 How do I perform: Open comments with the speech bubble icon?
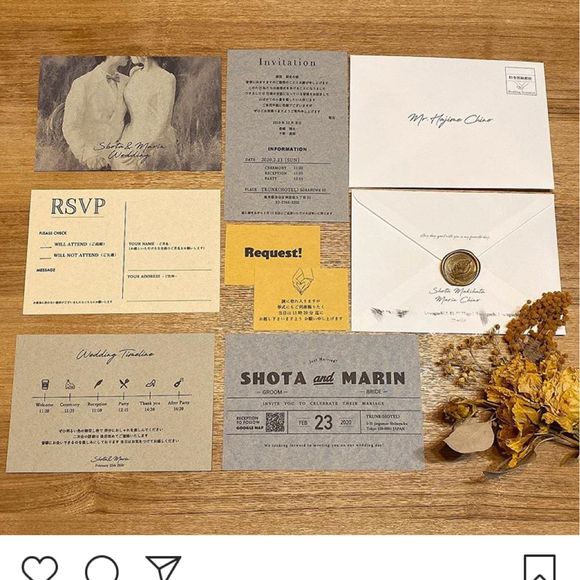[x=102, y=568]
